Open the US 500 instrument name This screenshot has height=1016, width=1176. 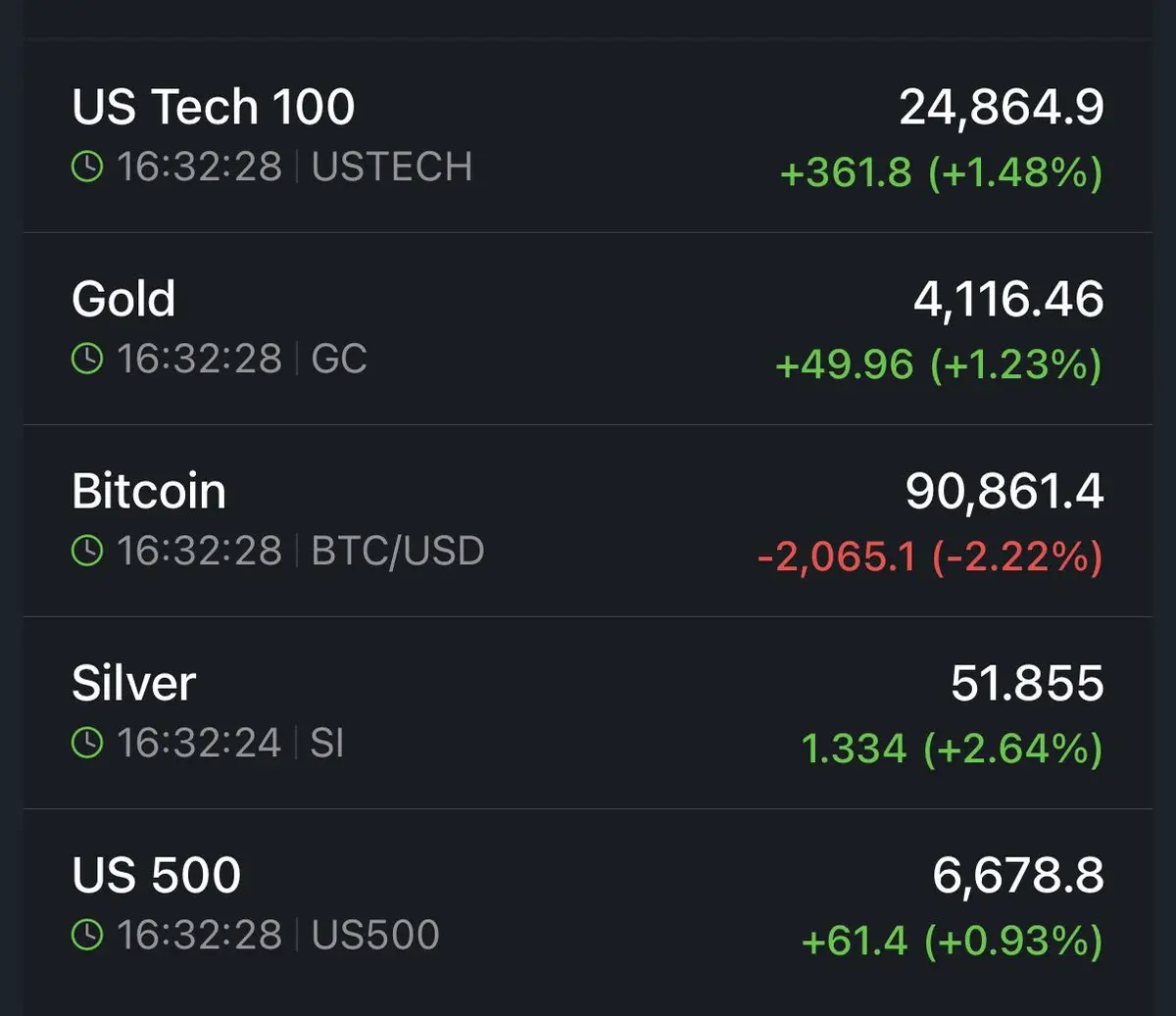click(x=157, y=875)
